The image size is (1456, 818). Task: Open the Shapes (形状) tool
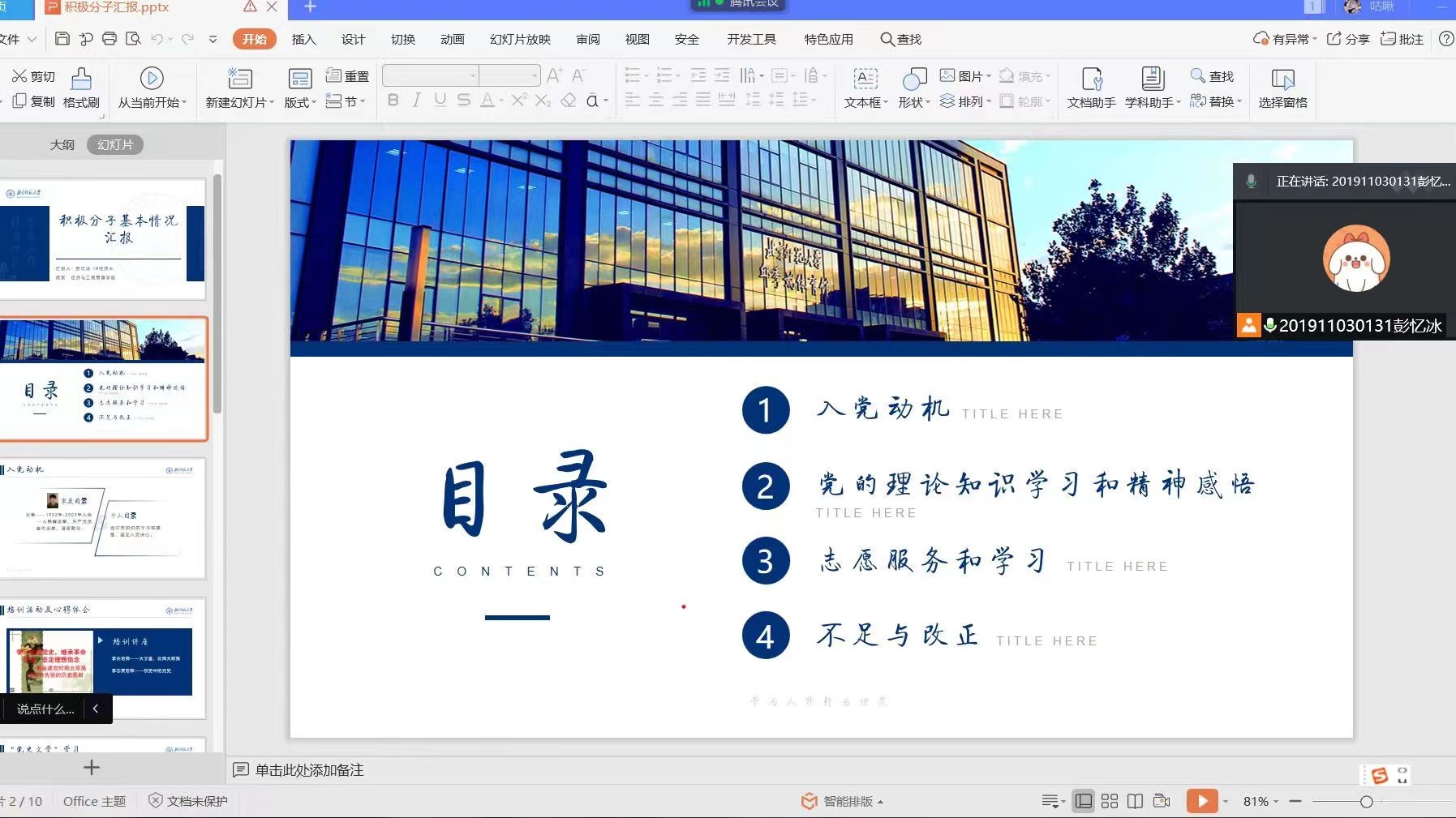914,79
